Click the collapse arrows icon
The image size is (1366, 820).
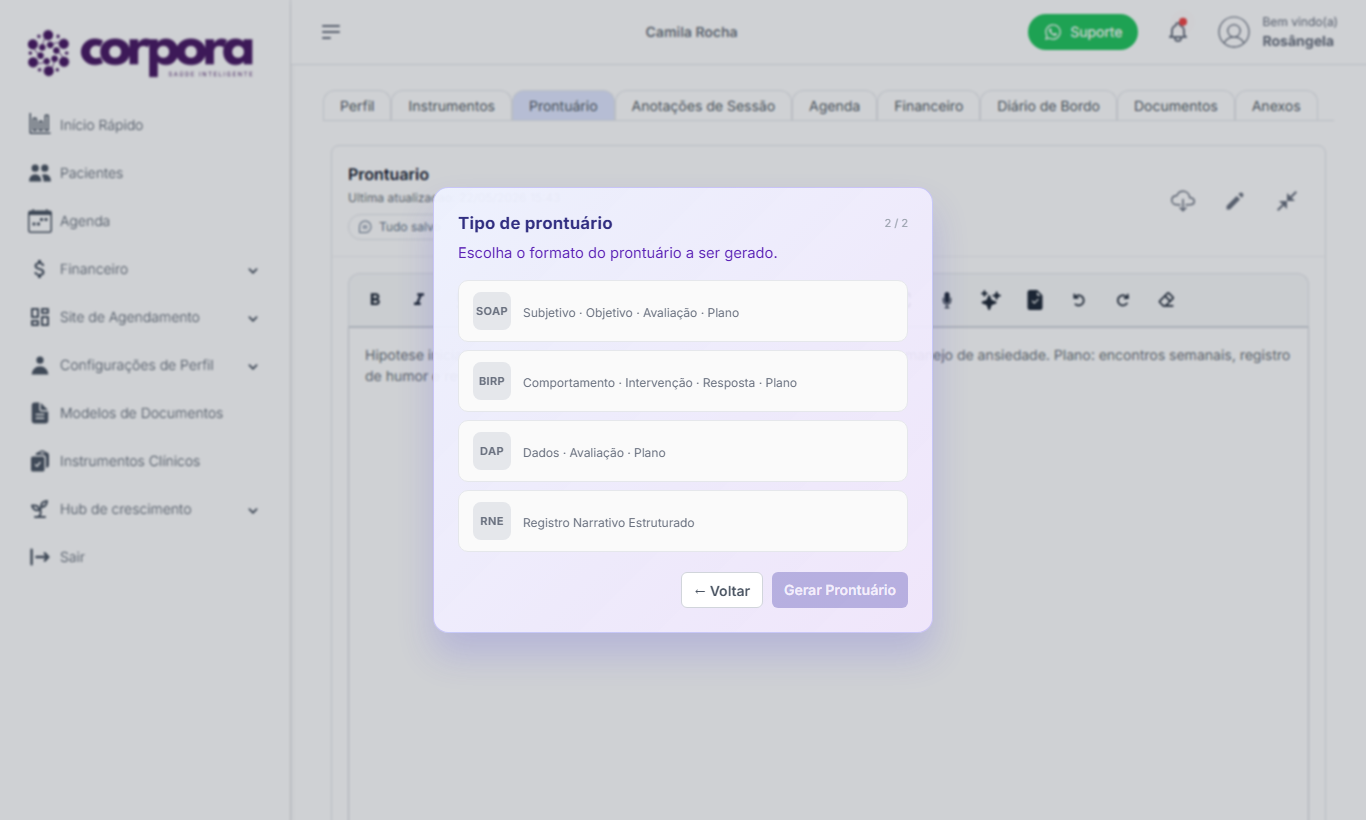[1287, 201]
